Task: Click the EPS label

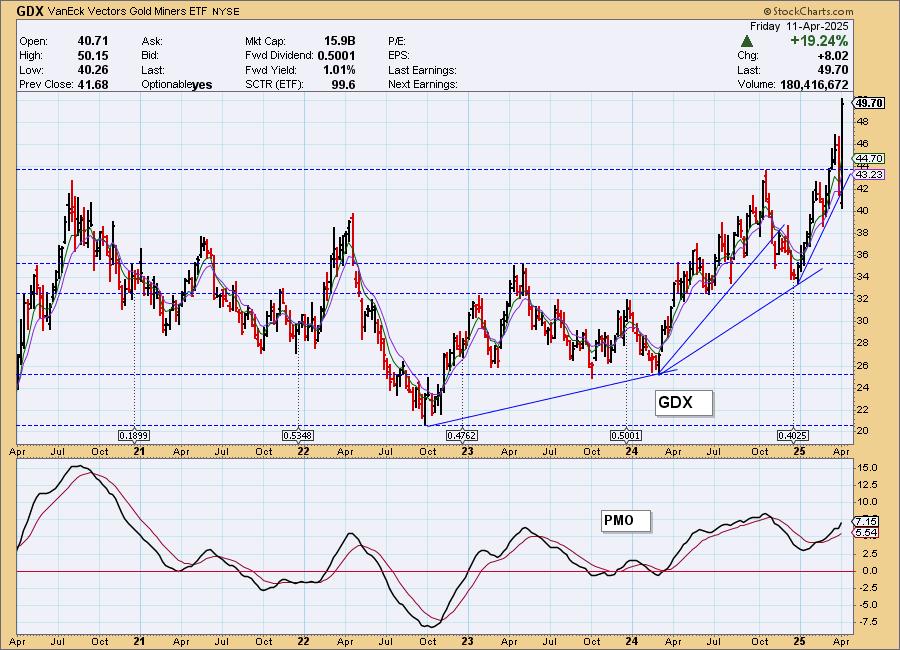Action: click(x=399, y=56)
